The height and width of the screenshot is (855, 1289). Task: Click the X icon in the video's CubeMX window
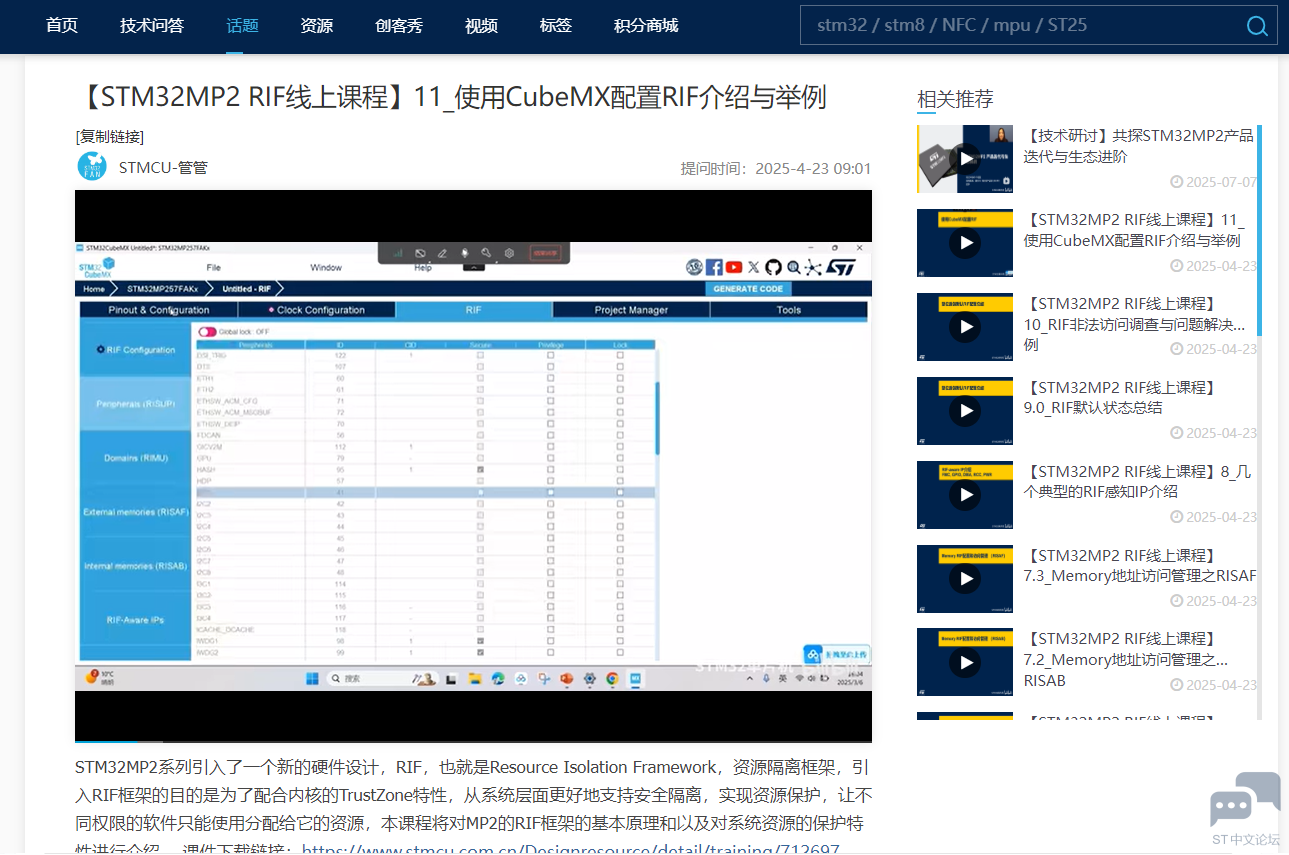tap(753, 267)
